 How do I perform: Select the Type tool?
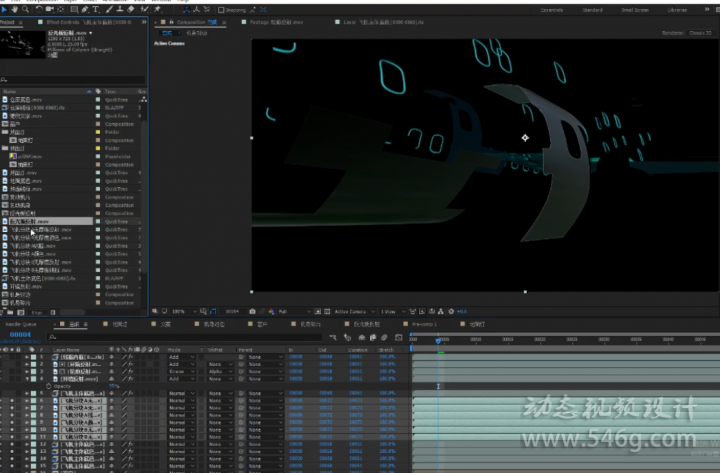pyautogui.click(x=96, y=9)
